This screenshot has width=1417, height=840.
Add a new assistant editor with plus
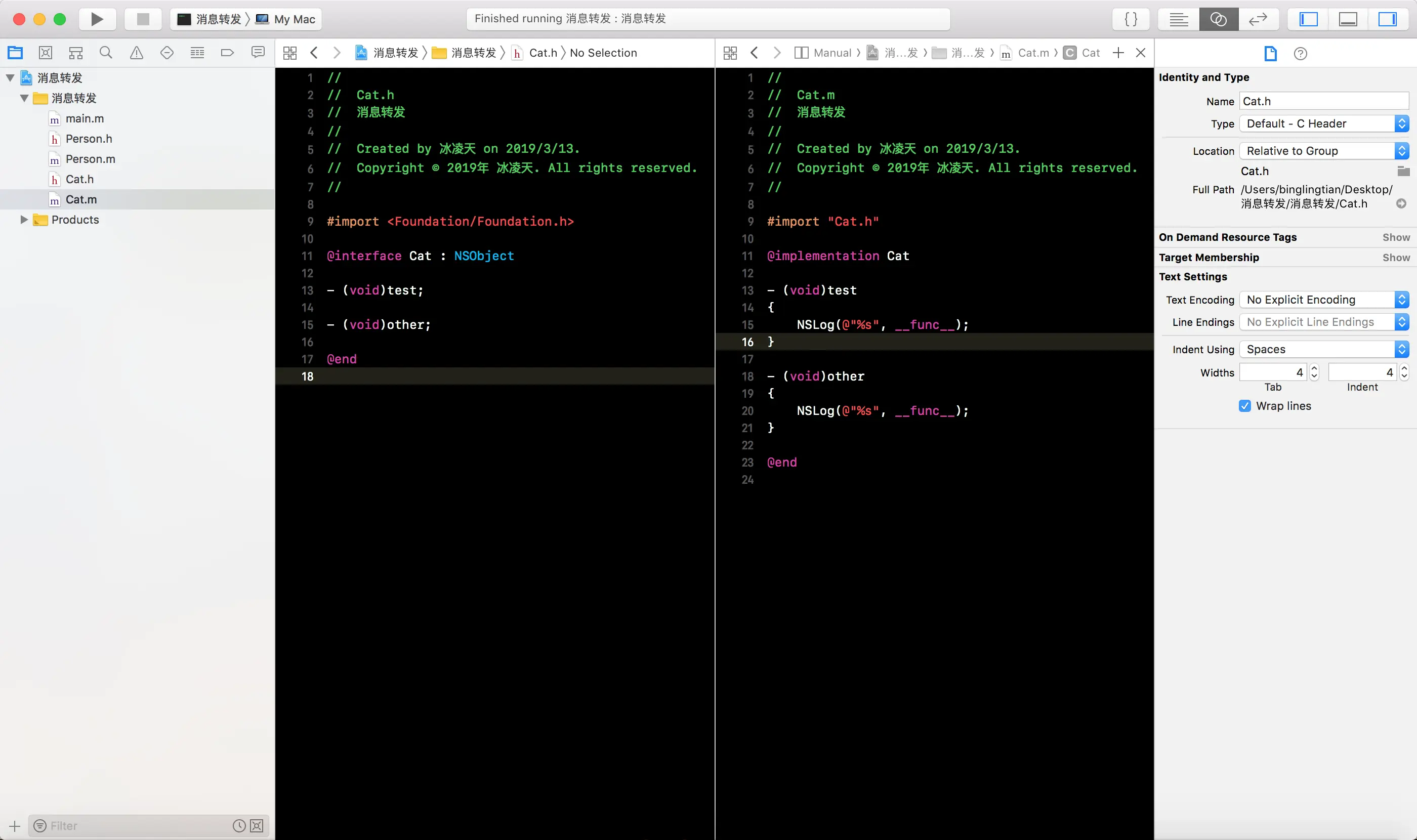1118,53
